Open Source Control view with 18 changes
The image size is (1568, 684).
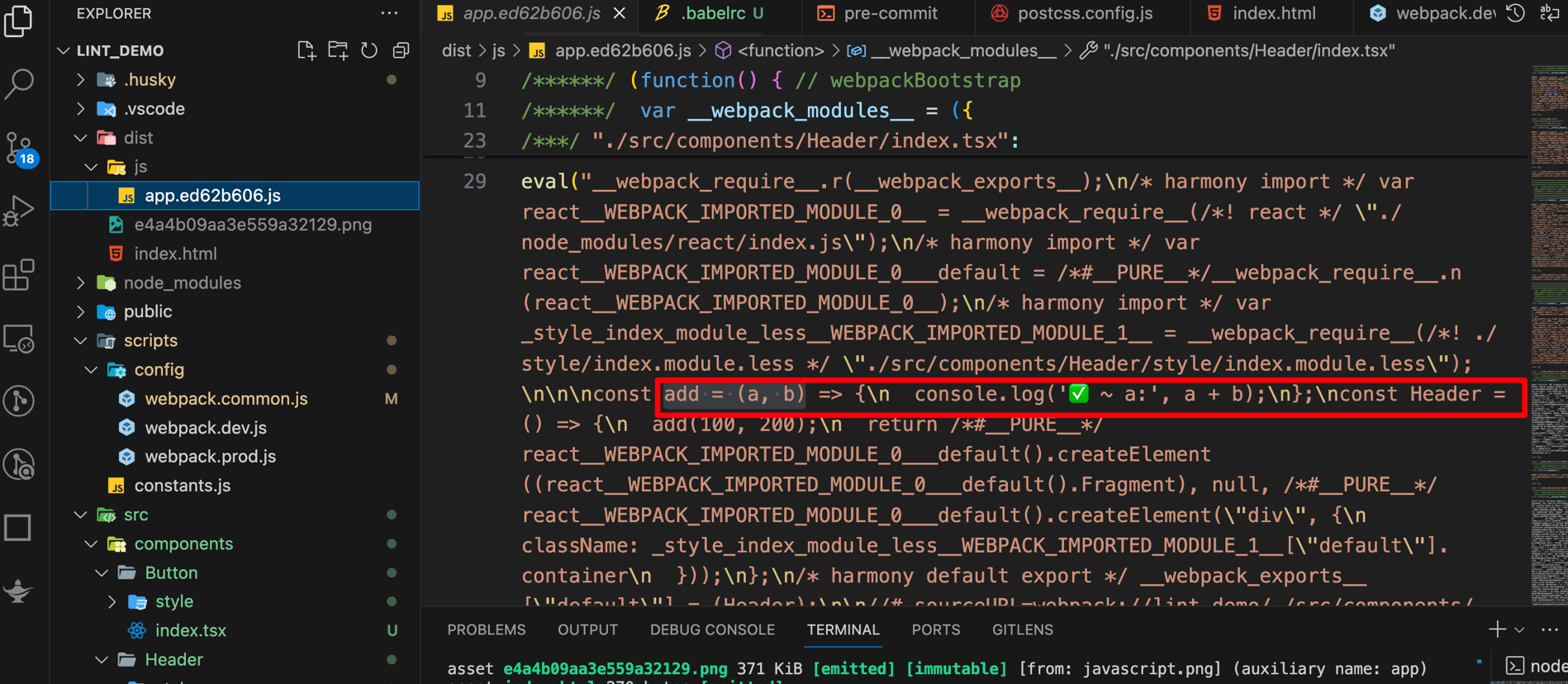click(20, 150)
